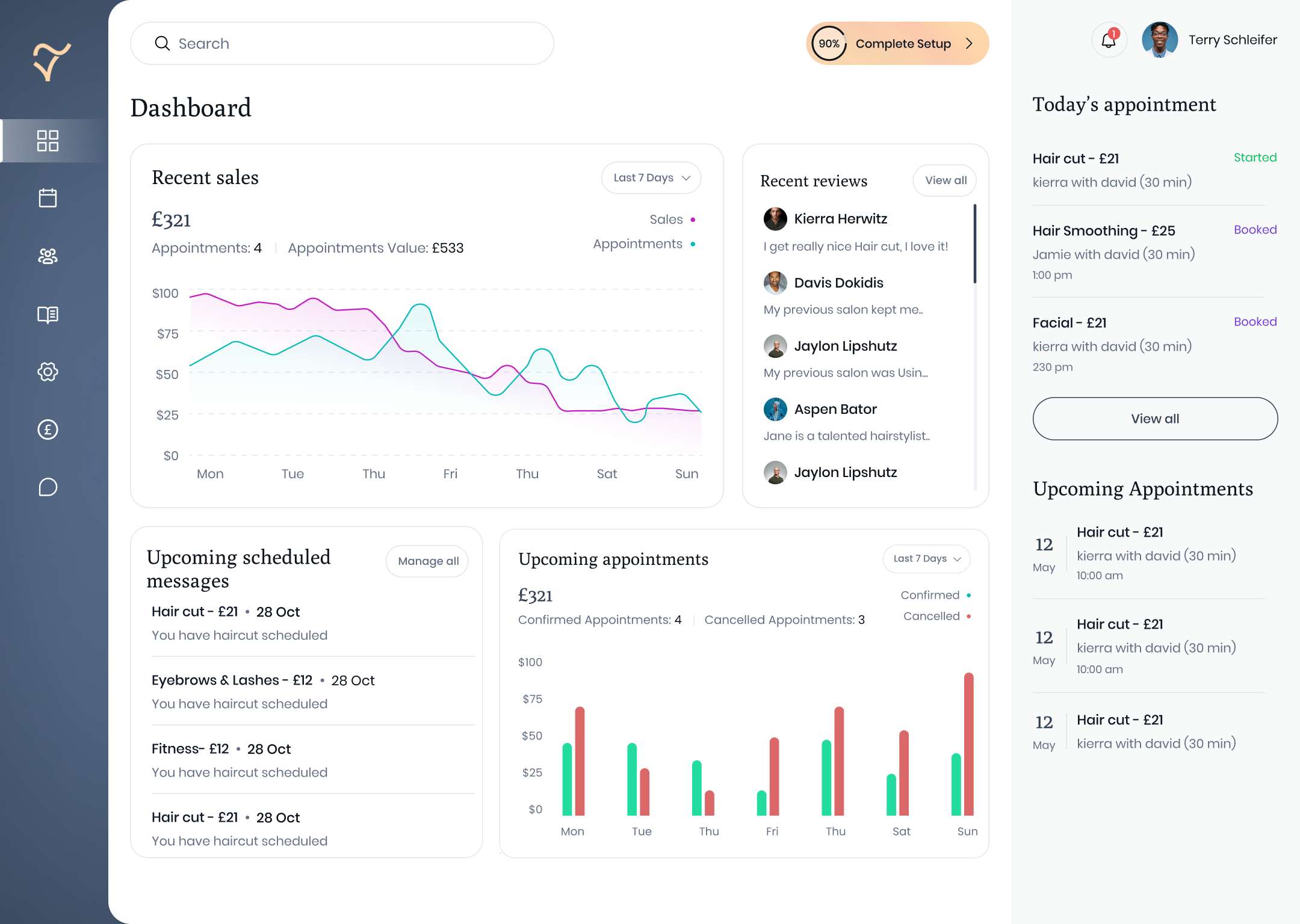1300x924 pixels.
Task: Click View all under Today's appointment
Action: 1155,419
